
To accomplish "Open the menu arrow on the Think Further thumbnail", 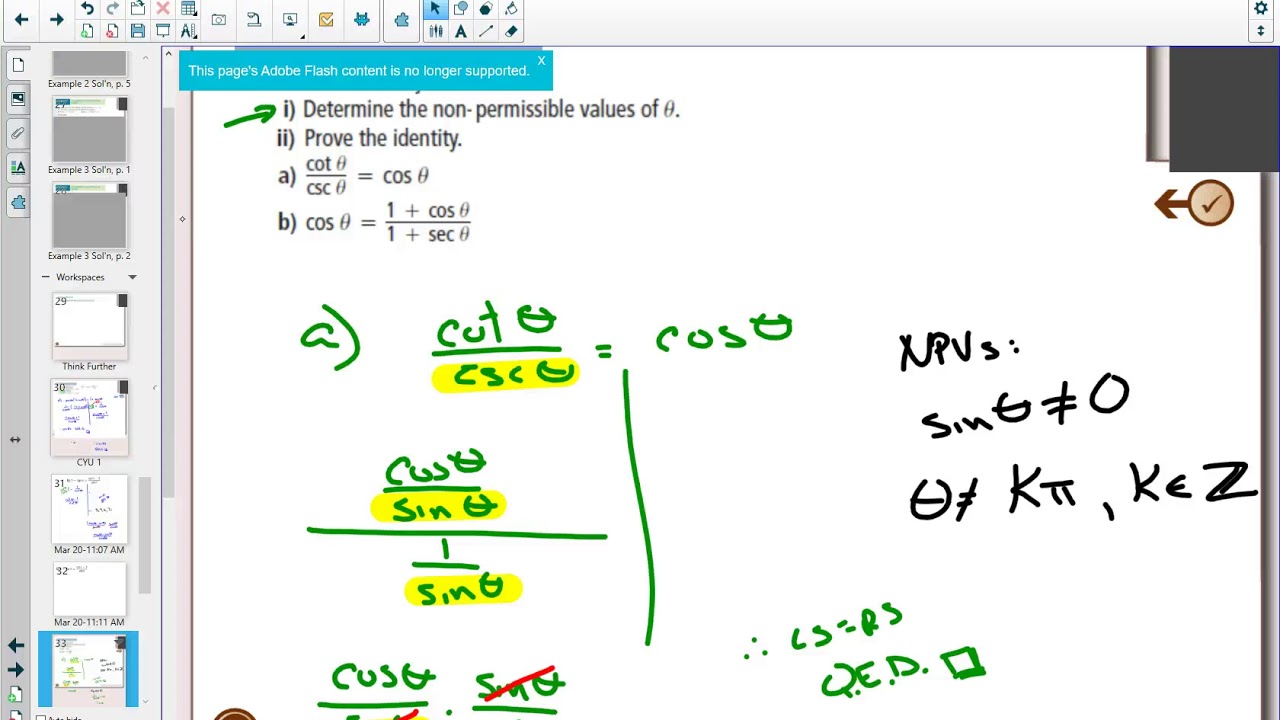I will tap(122, 301).
